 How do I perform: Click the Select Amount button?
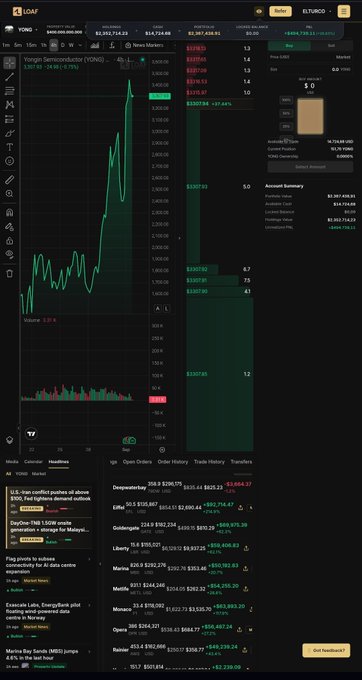[x=310, y=167]
